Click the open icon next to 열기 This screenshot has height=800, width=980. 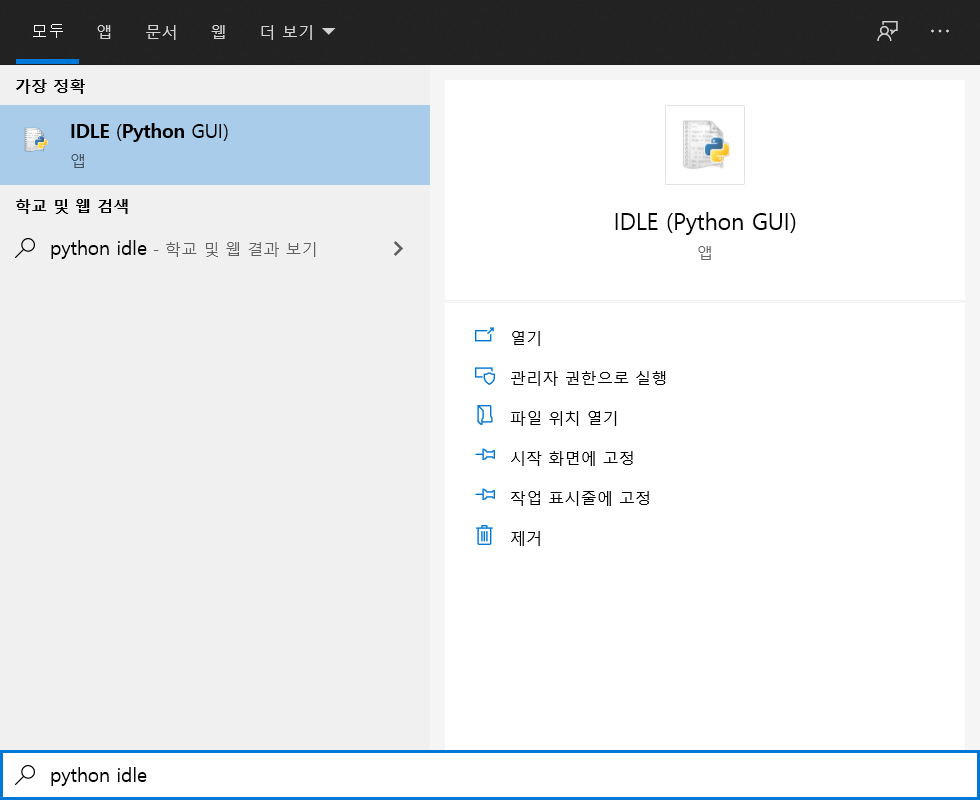pos(485,336)
